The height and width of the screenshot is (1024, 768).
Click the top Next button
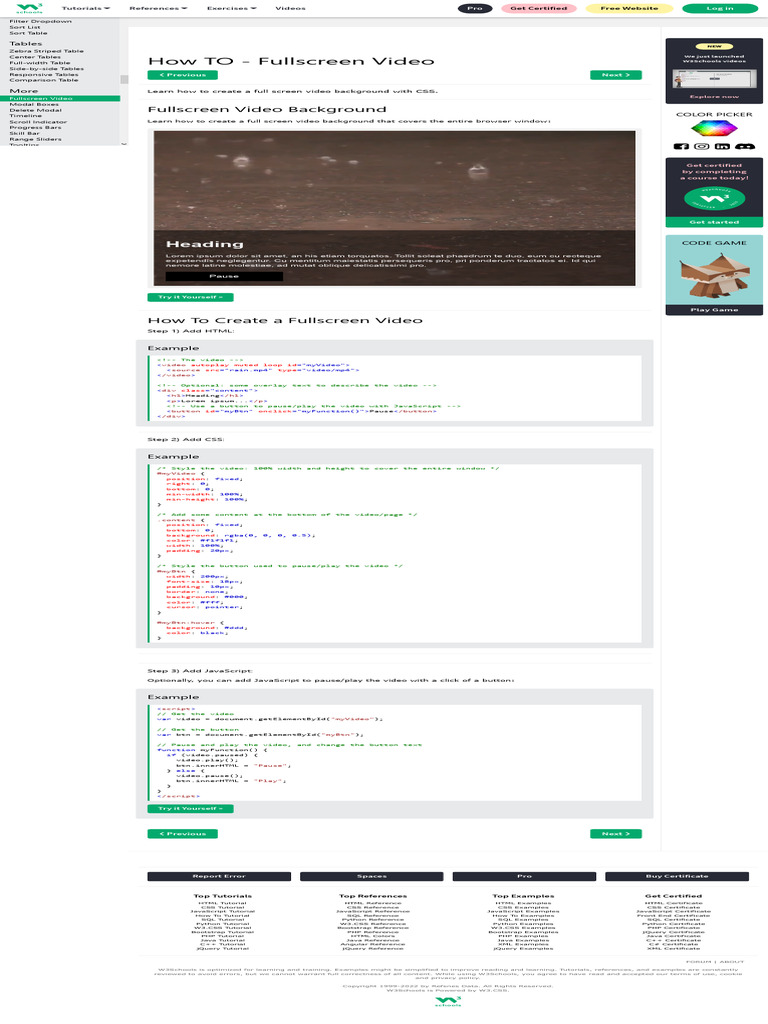click(x=616, y=75)
